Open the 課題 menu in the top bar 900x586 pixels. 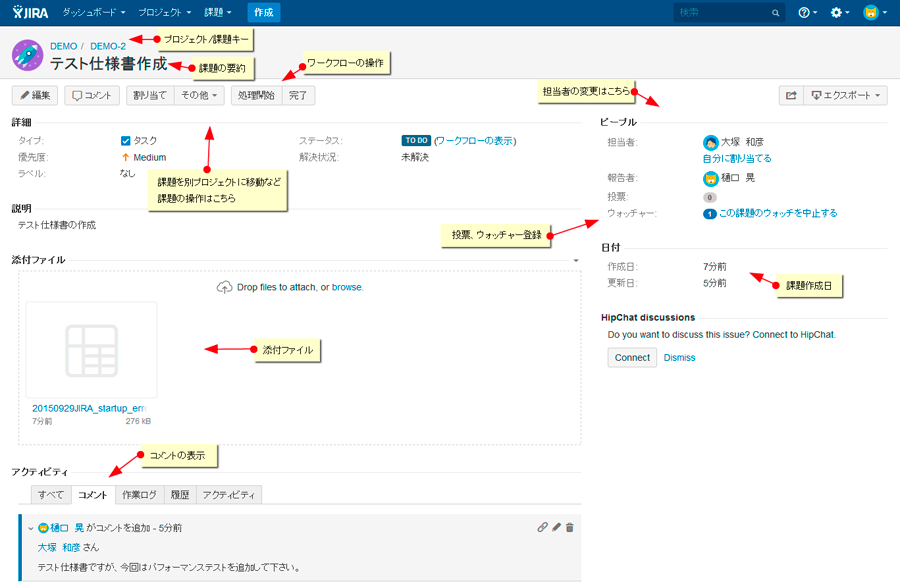pyautogui.click(x=218, y=12)
